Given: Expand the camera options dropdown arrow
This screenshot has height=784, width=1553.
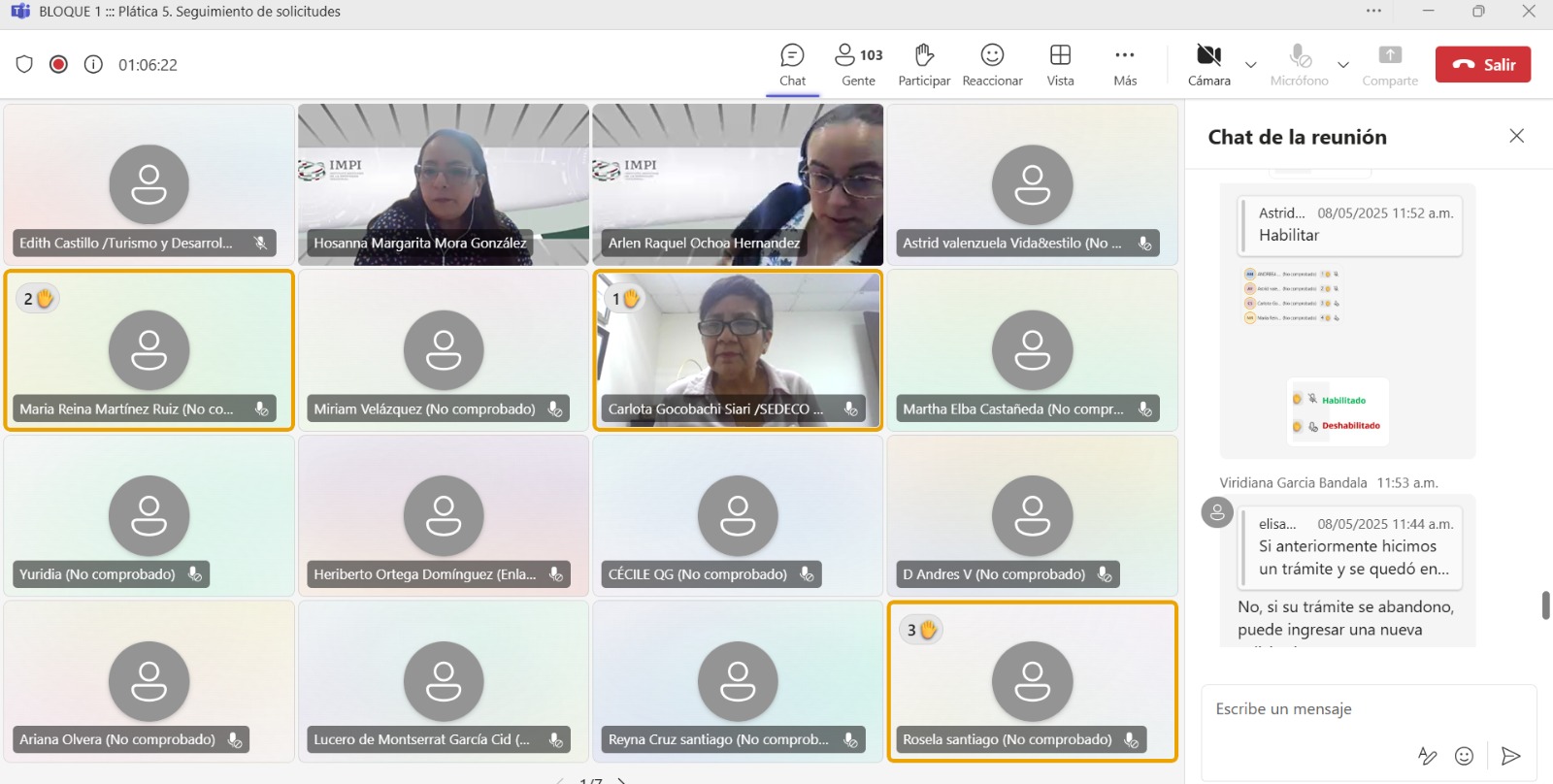Looking at the screenshot, I should click(x=1251, y=65).
